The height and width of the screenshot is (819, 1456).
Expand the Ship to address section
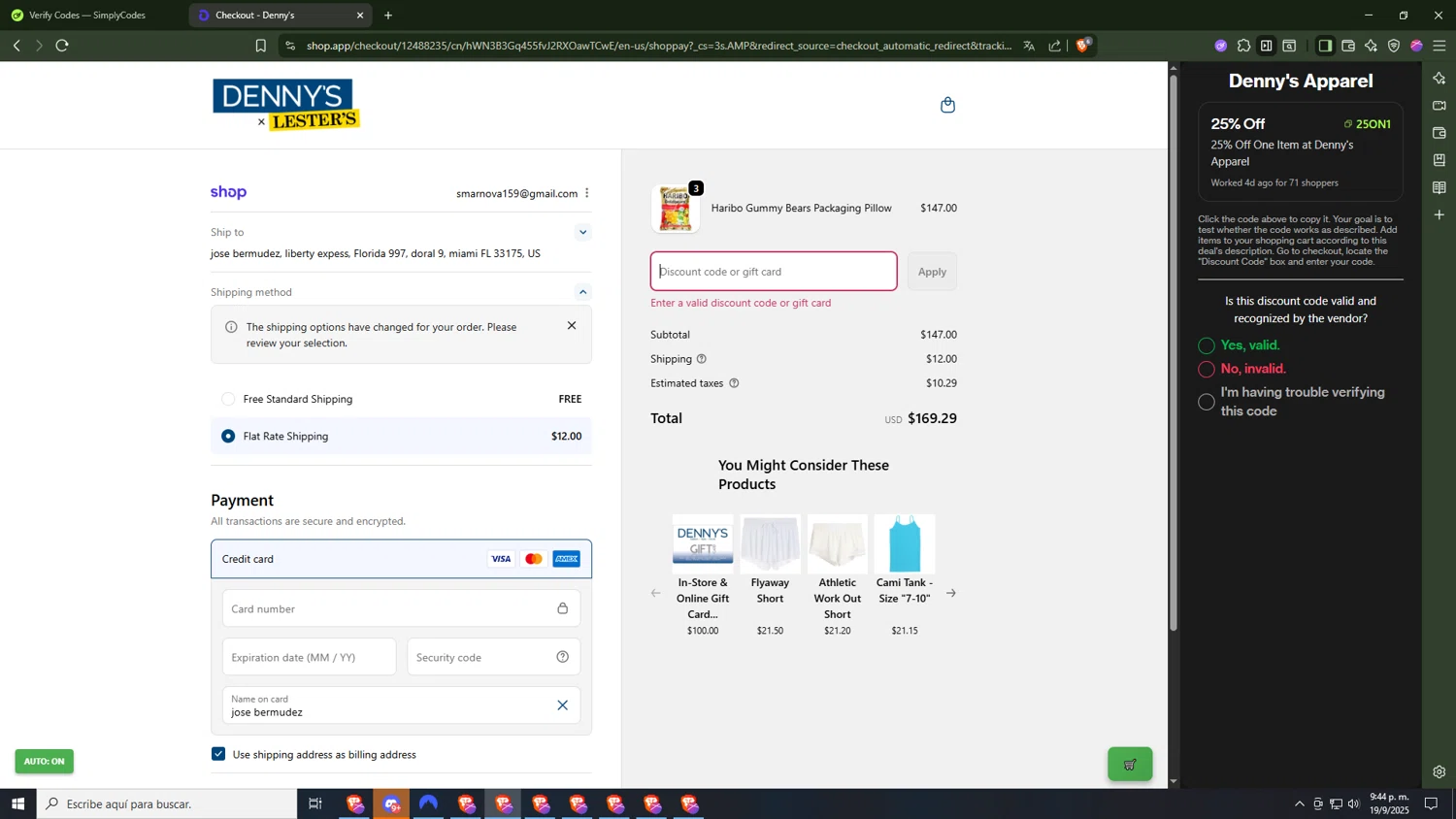pos(582,232)
